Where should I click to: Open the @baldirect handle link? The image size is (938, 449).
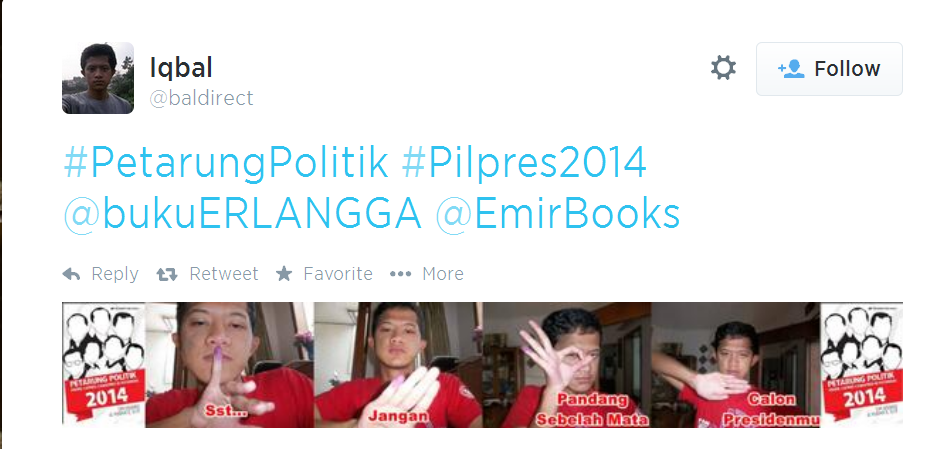point(202,98)
